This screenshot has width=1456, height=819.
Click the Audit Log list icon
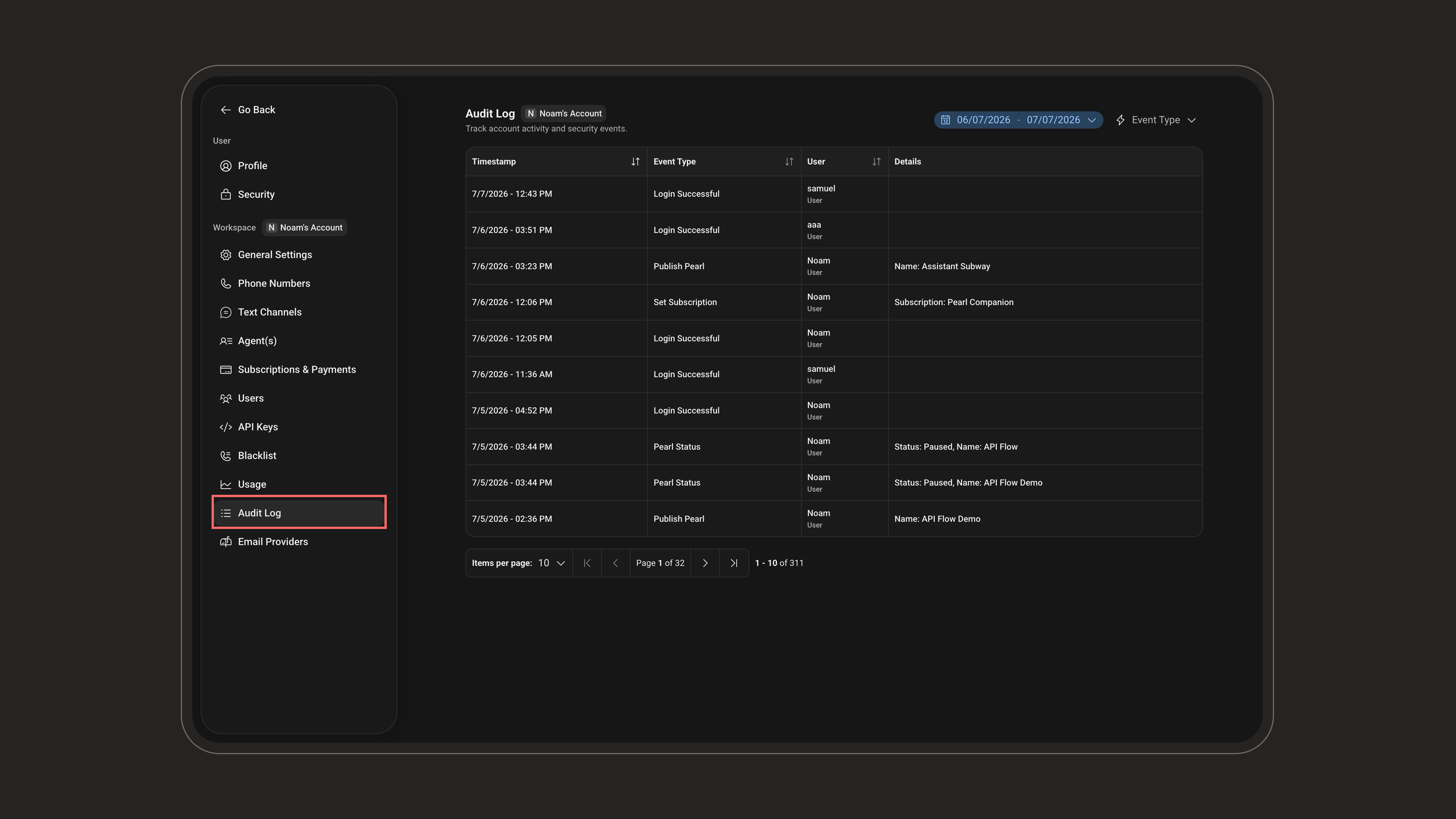(226, 513)
